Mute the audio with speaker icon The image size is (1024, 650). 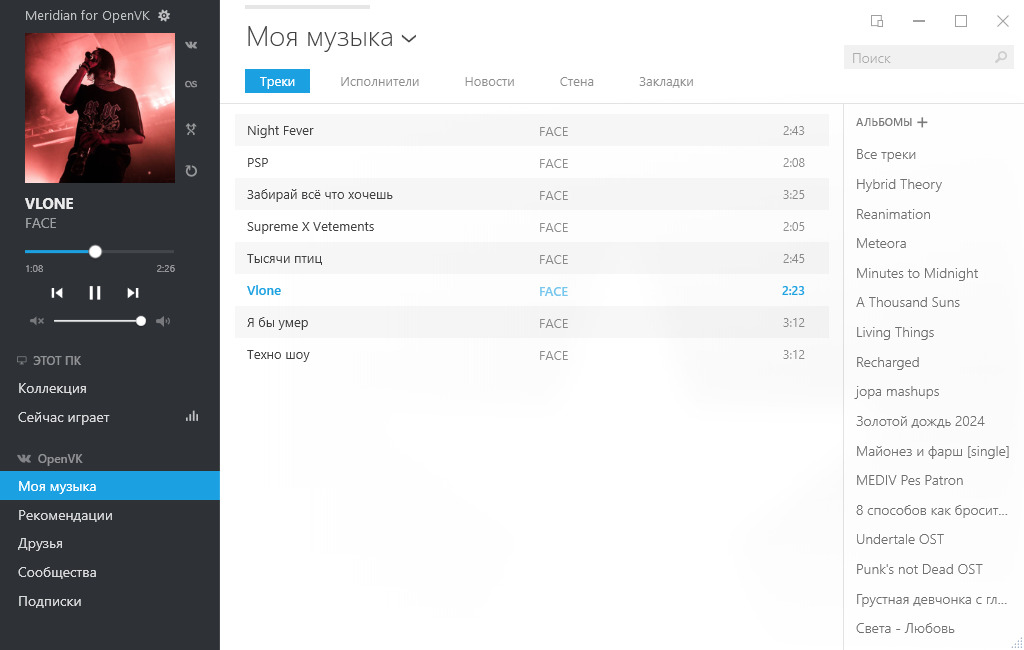(37, 321)
